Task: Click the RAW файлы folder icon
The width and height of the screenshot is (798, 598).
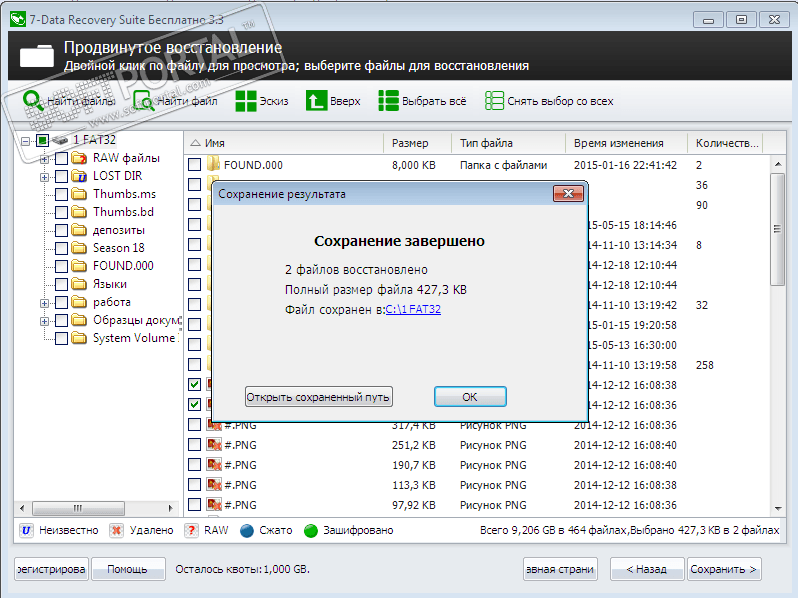Action: click(x=79, y=158)
